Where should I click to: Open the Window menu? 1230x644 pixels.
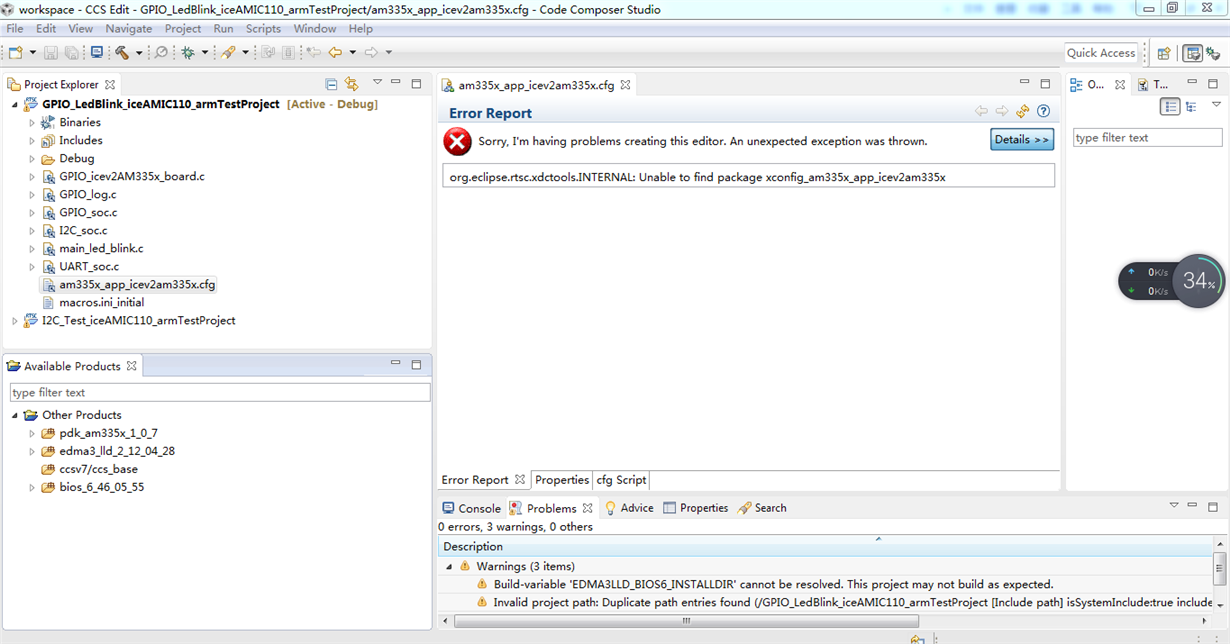pos(315,29)
